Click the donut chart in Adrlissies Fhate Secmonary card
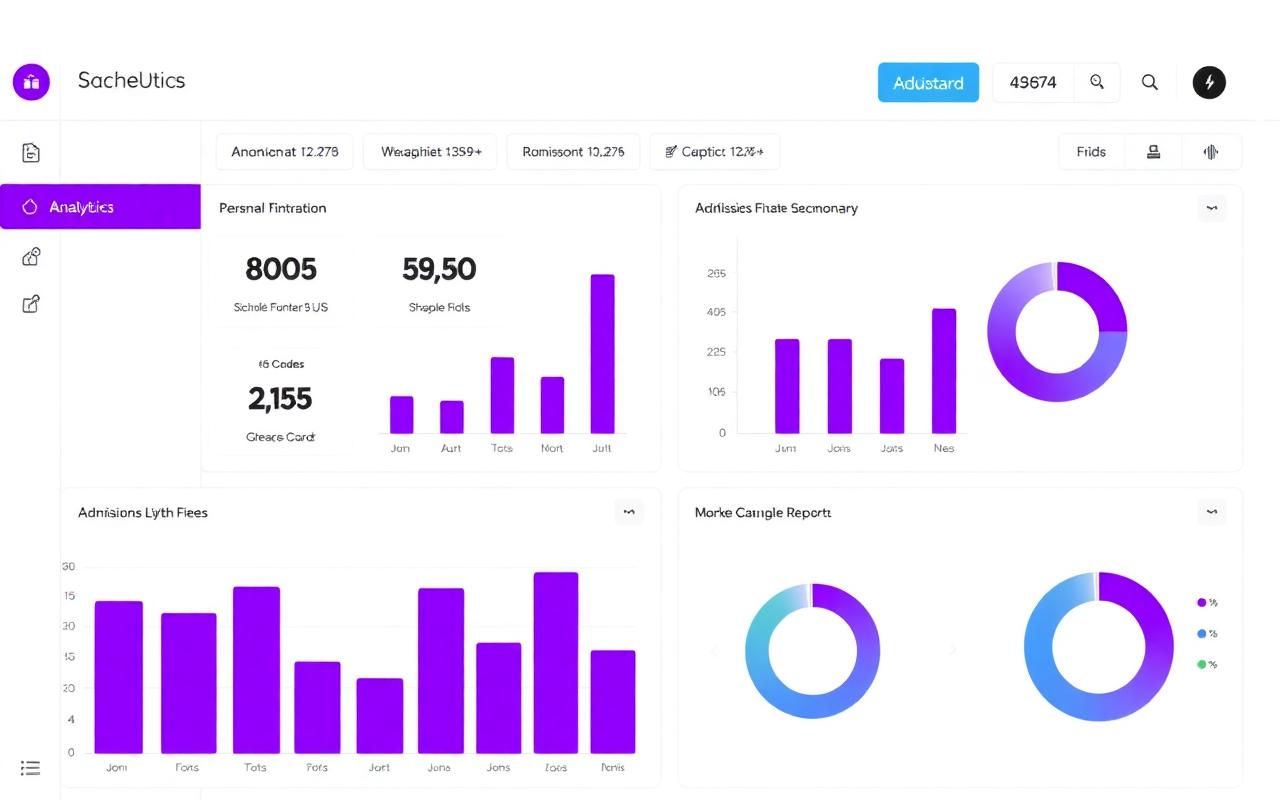 (x=1057, y=332)
